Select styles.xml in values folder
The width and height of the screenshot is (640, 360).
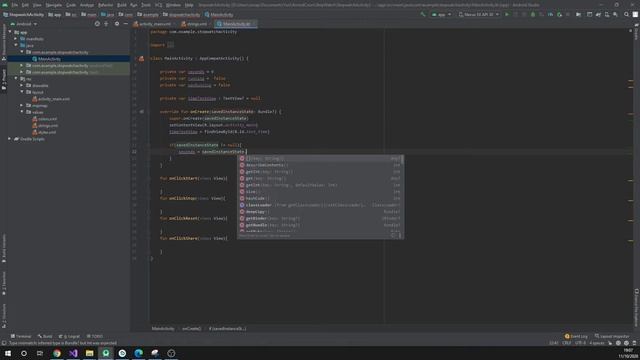(x=47, y=132)
